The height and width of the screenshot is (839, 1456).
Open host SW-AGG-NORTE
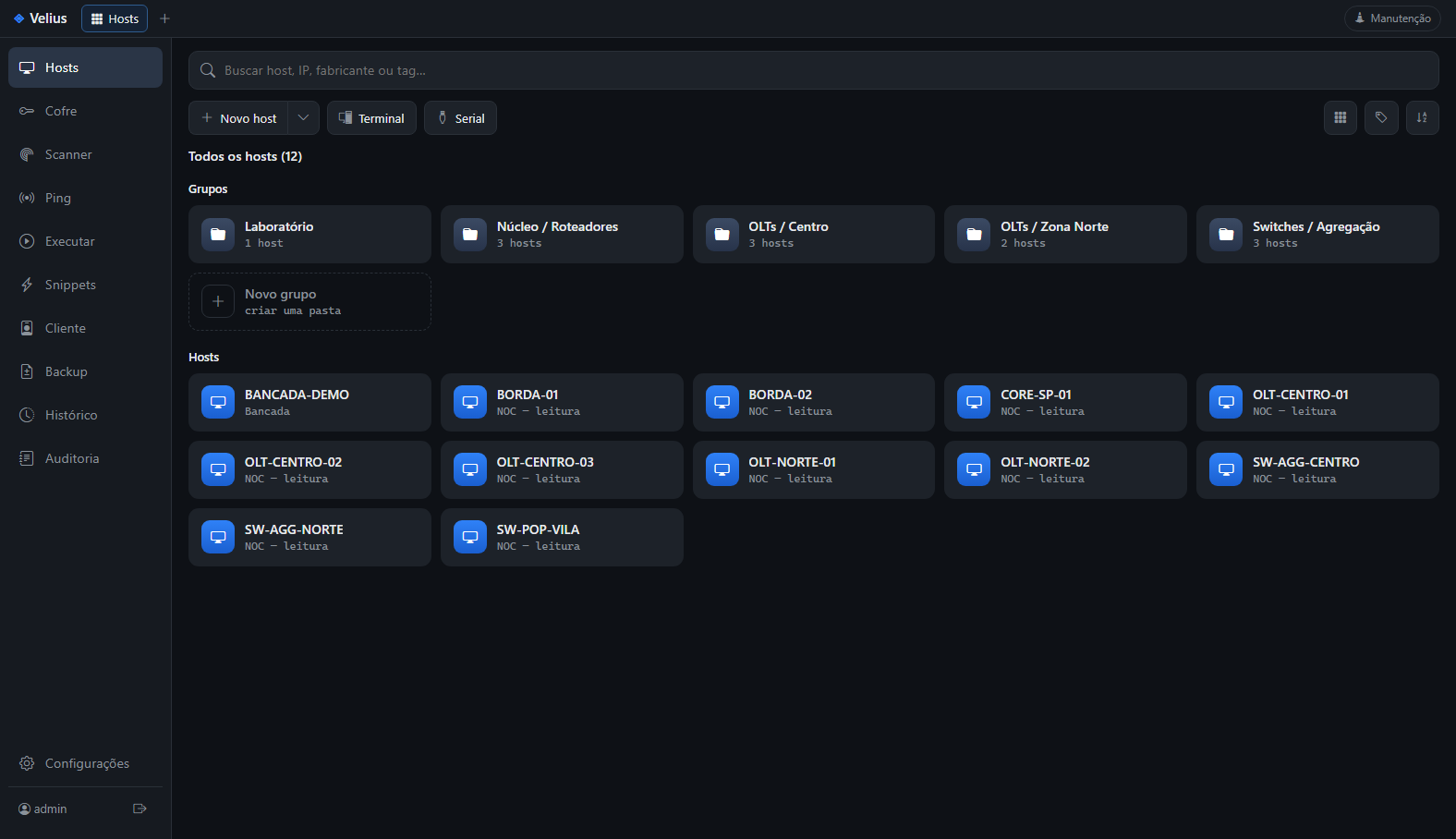pyautogui.click(x=309, y=537)
